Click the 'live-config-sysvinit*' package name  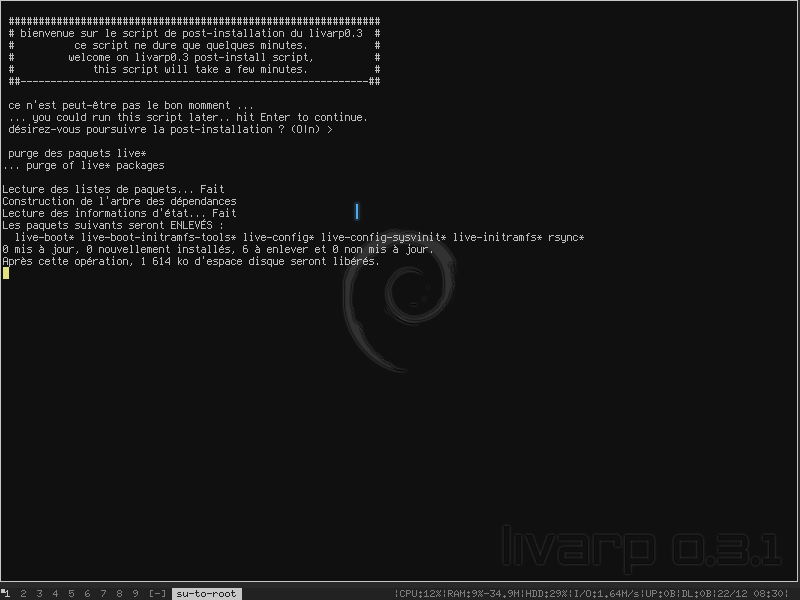tap(384, 237)
